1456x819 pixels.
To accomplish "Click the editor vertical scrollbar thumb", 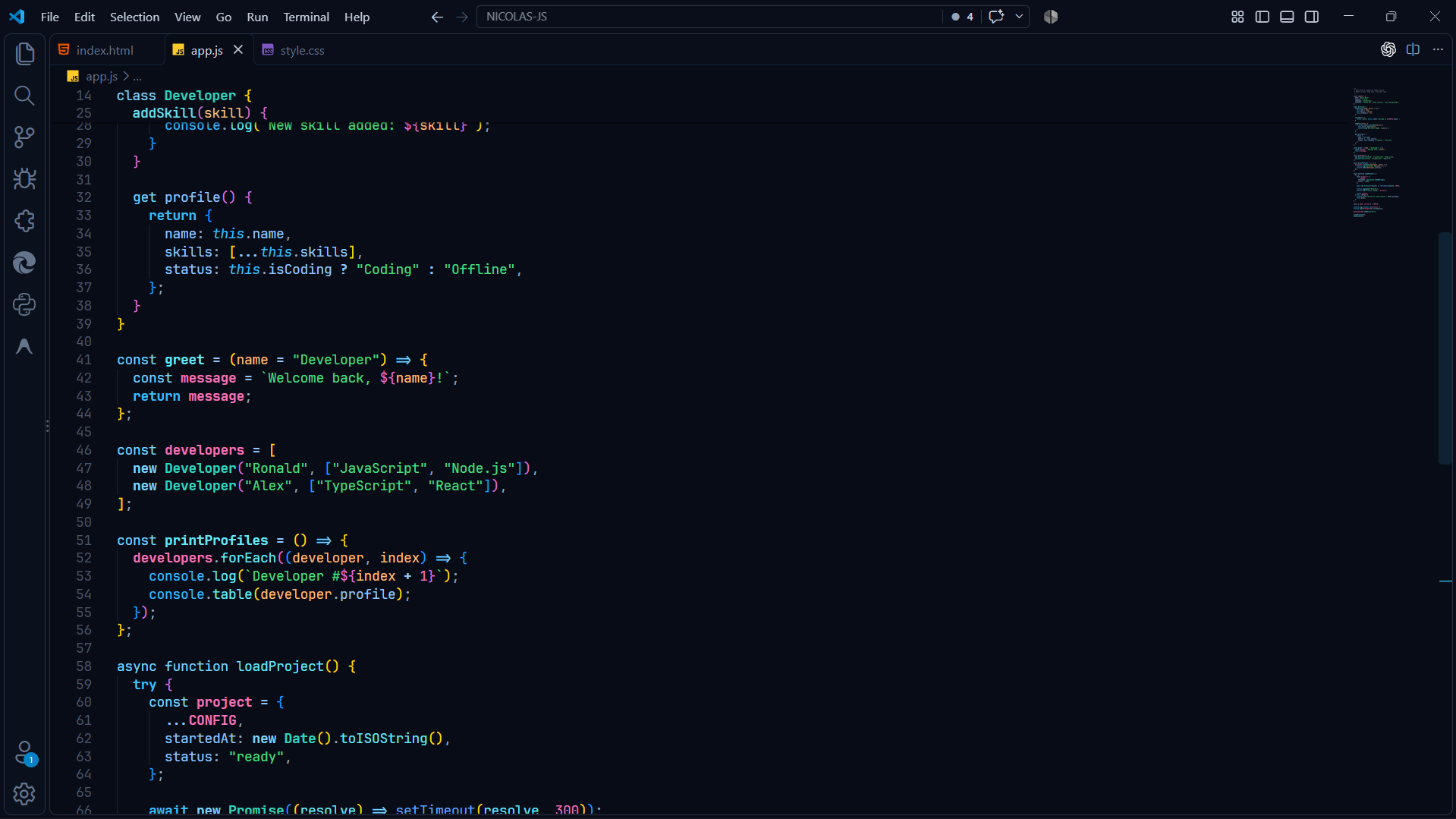I will pyautogui.click(x=1445, y=348).
